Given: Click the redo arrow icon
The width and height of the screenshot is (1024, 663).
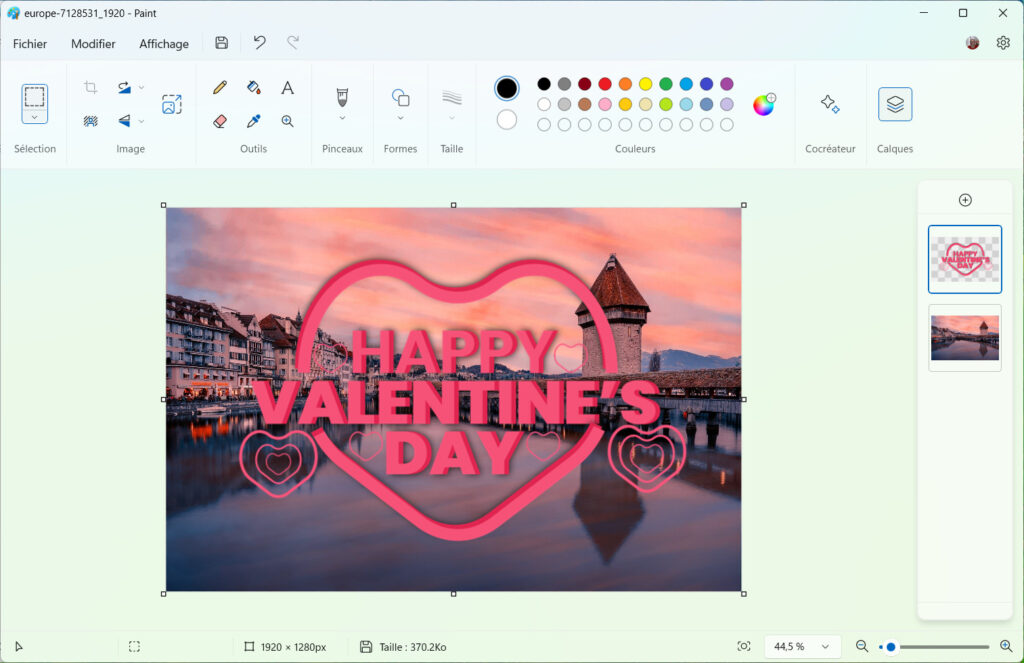Looking at the screenshot, I should click(x=293, y=43).
